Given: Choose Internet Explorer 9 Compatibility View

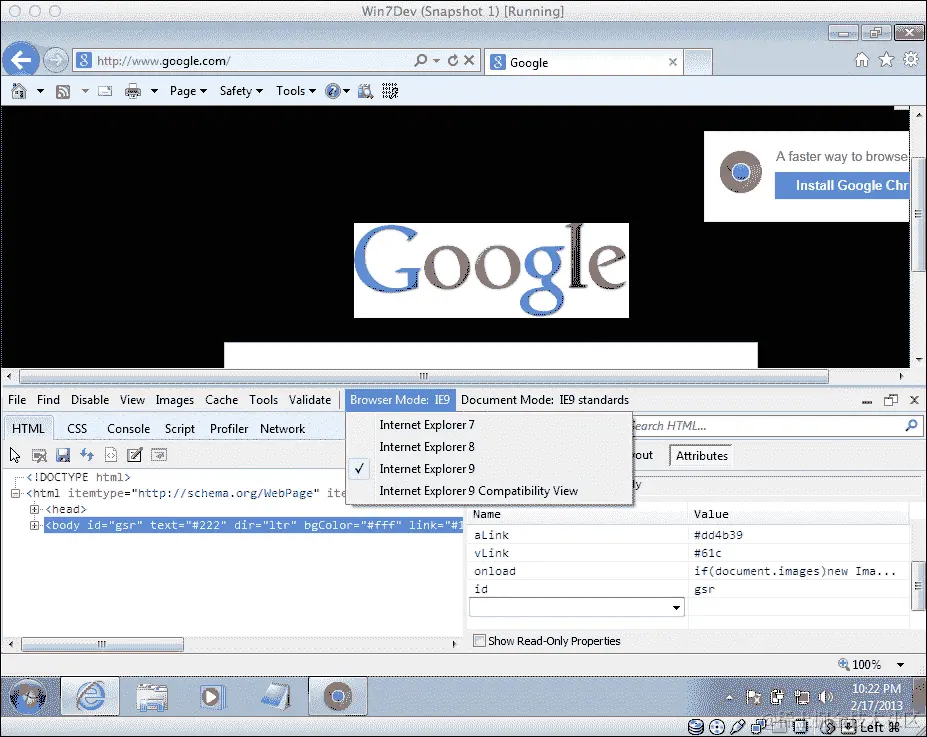Looking at the screenshot, I should pos(488,491).
